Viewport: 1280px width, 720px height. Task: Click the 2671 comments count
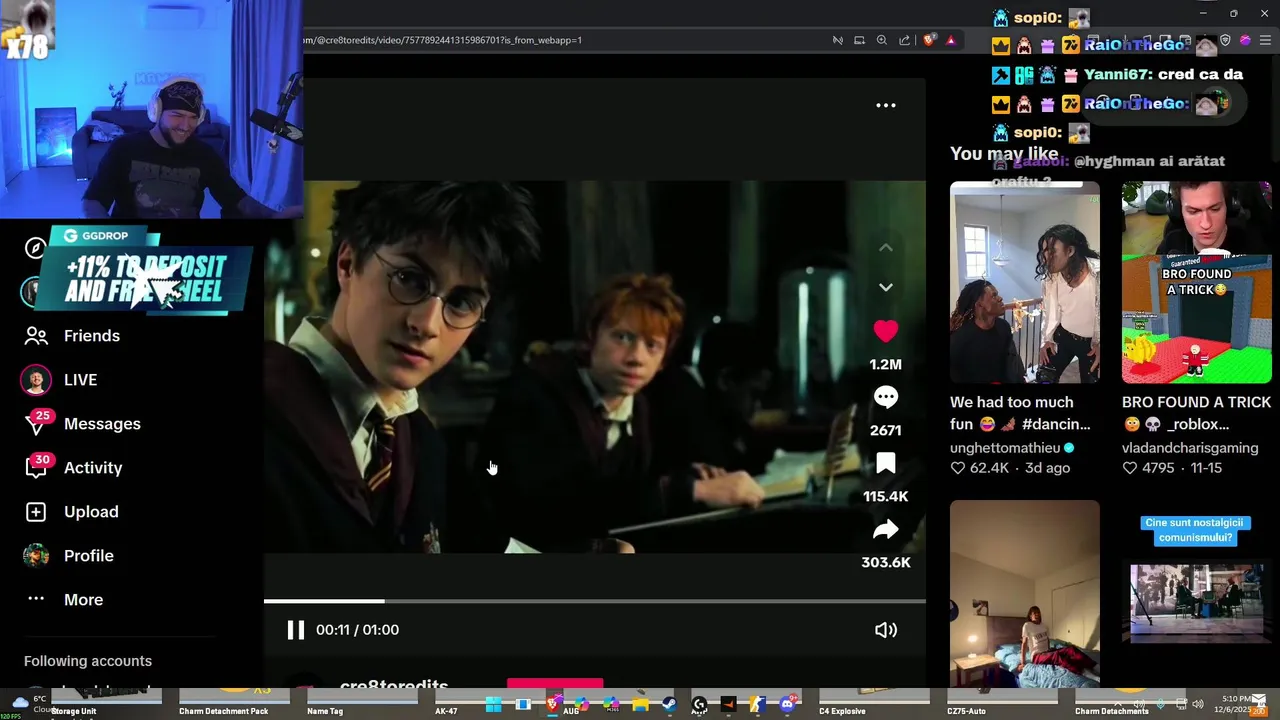click(x=886, y=430)
